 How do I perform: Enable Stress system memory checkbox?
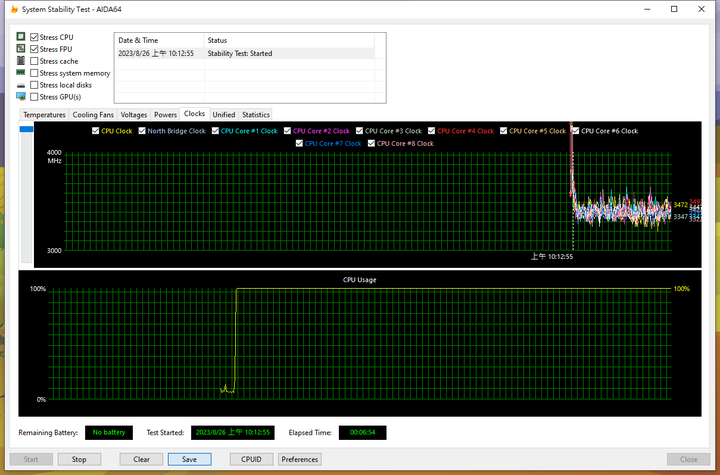coord(34,73)
